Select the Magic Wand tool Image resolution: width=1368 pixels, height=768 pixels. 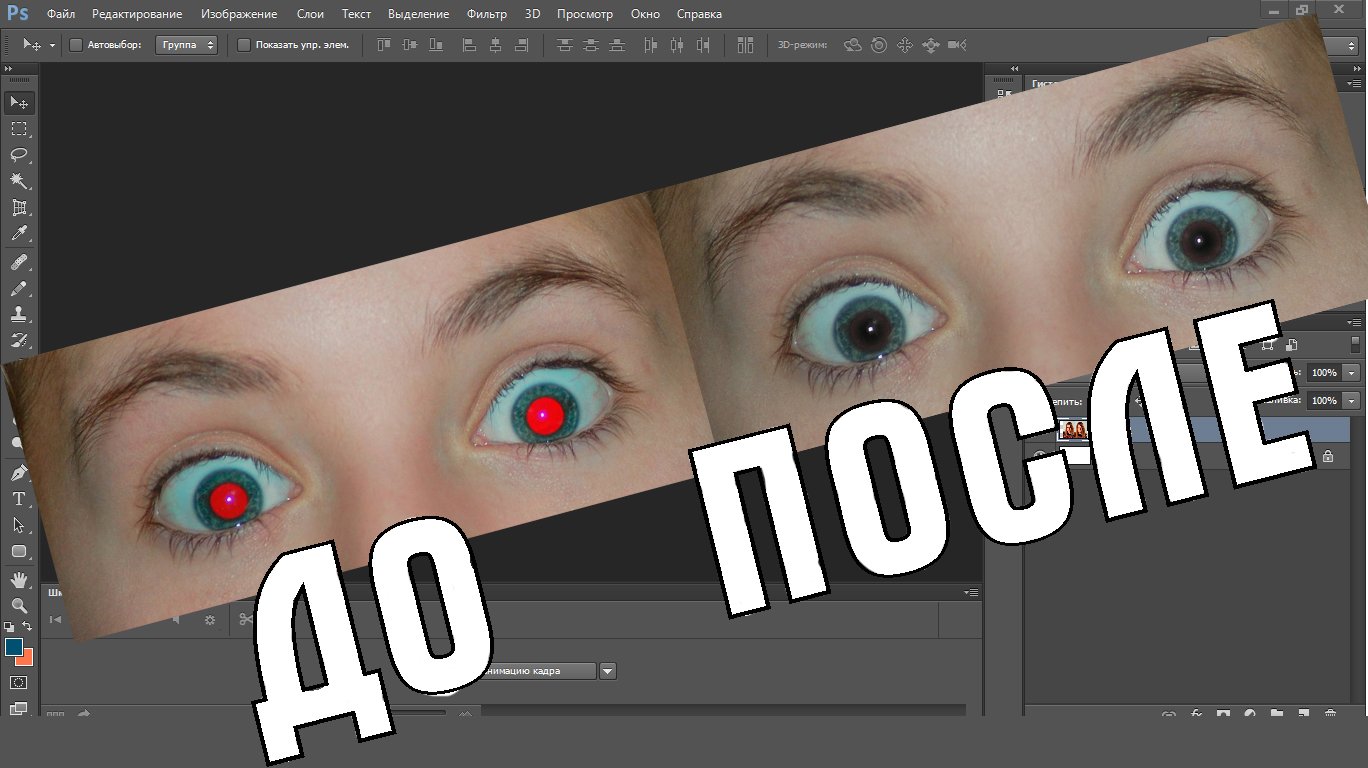19,181
